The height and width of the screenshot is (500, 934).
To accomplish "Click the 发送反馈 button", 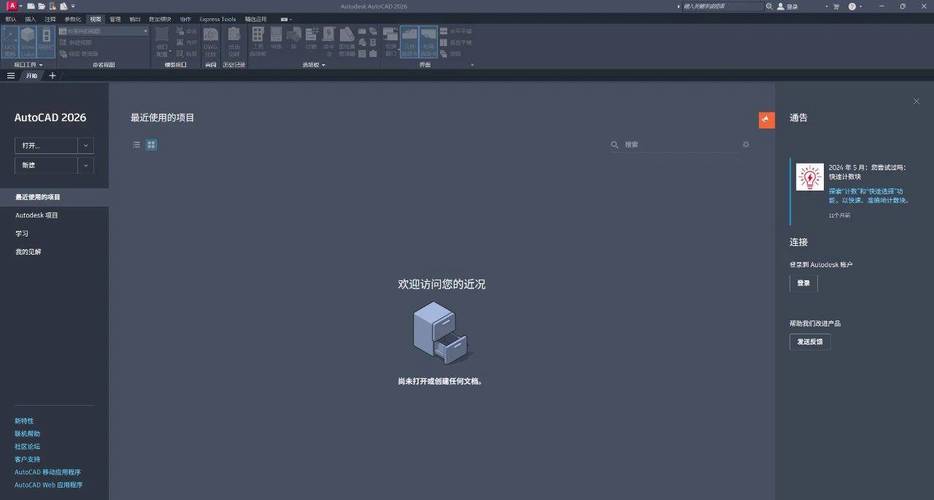I will point(809,342).
